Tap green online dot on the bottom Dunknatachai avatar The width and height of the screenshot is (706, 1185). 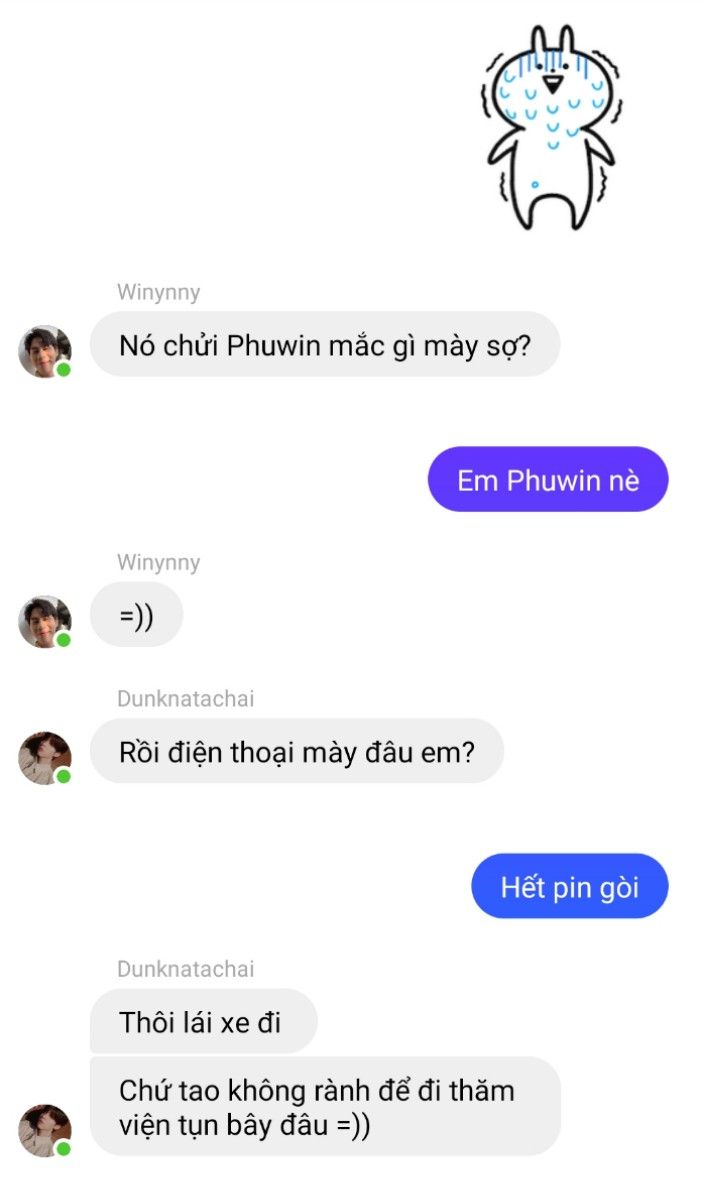tap(63, 1148)
